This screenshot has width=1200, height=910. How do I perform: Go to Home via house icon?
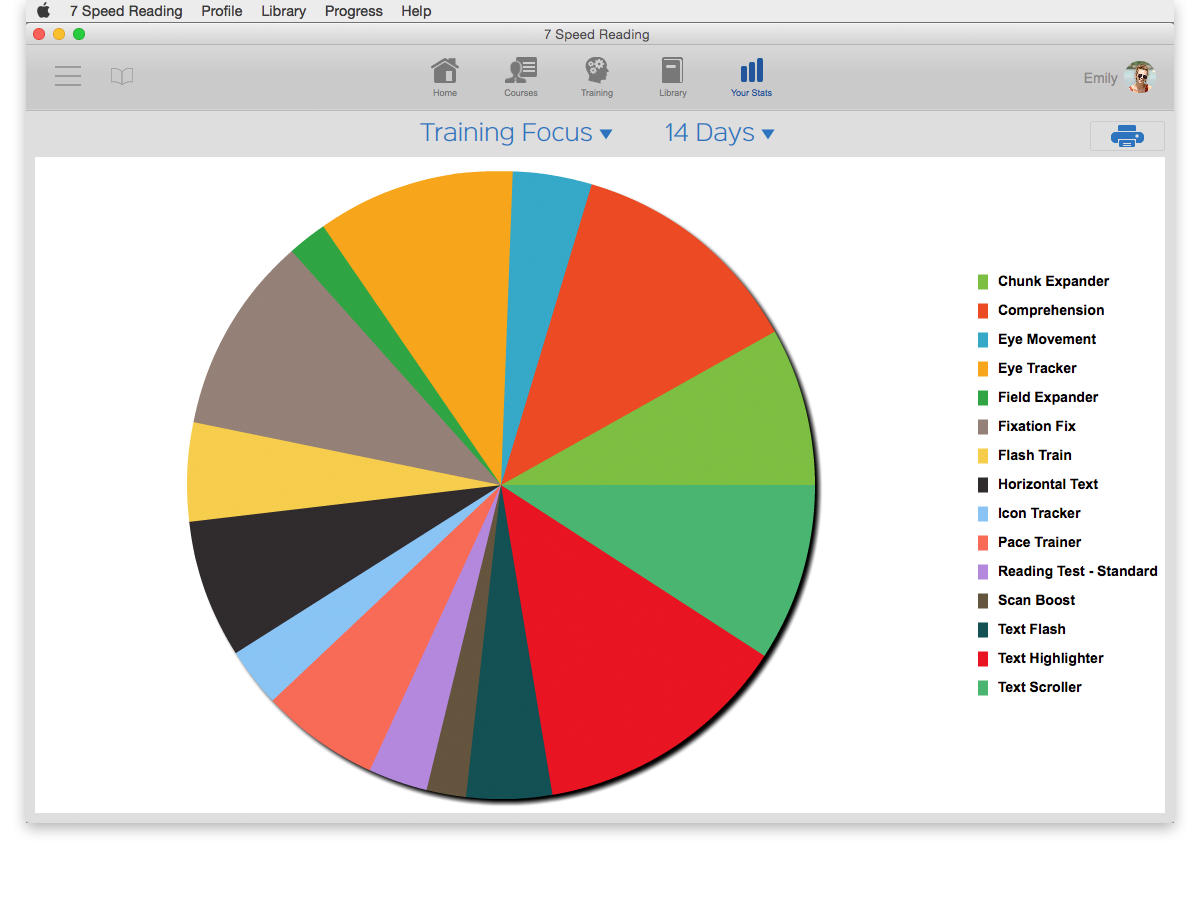(445, 76)
